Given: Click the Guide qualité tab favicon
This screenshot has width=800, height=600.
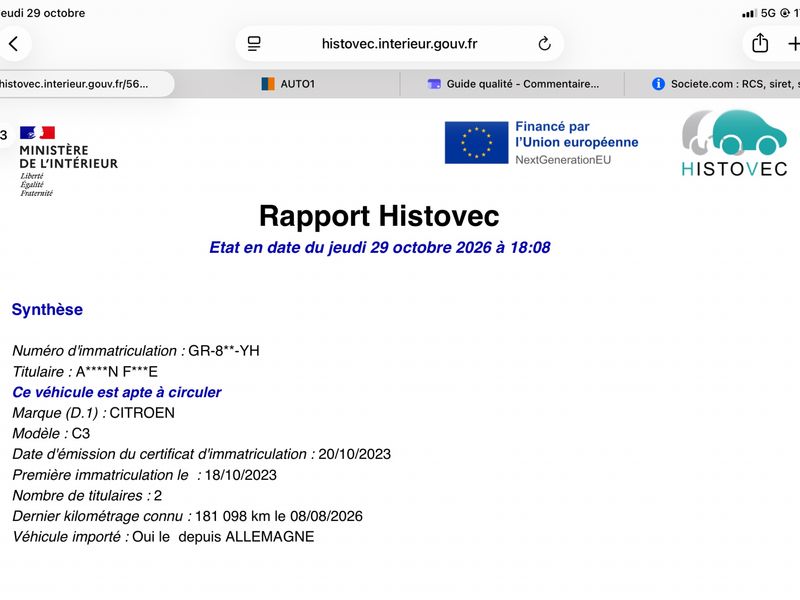Looking at the screenshot, I should (x=434, y=84).
